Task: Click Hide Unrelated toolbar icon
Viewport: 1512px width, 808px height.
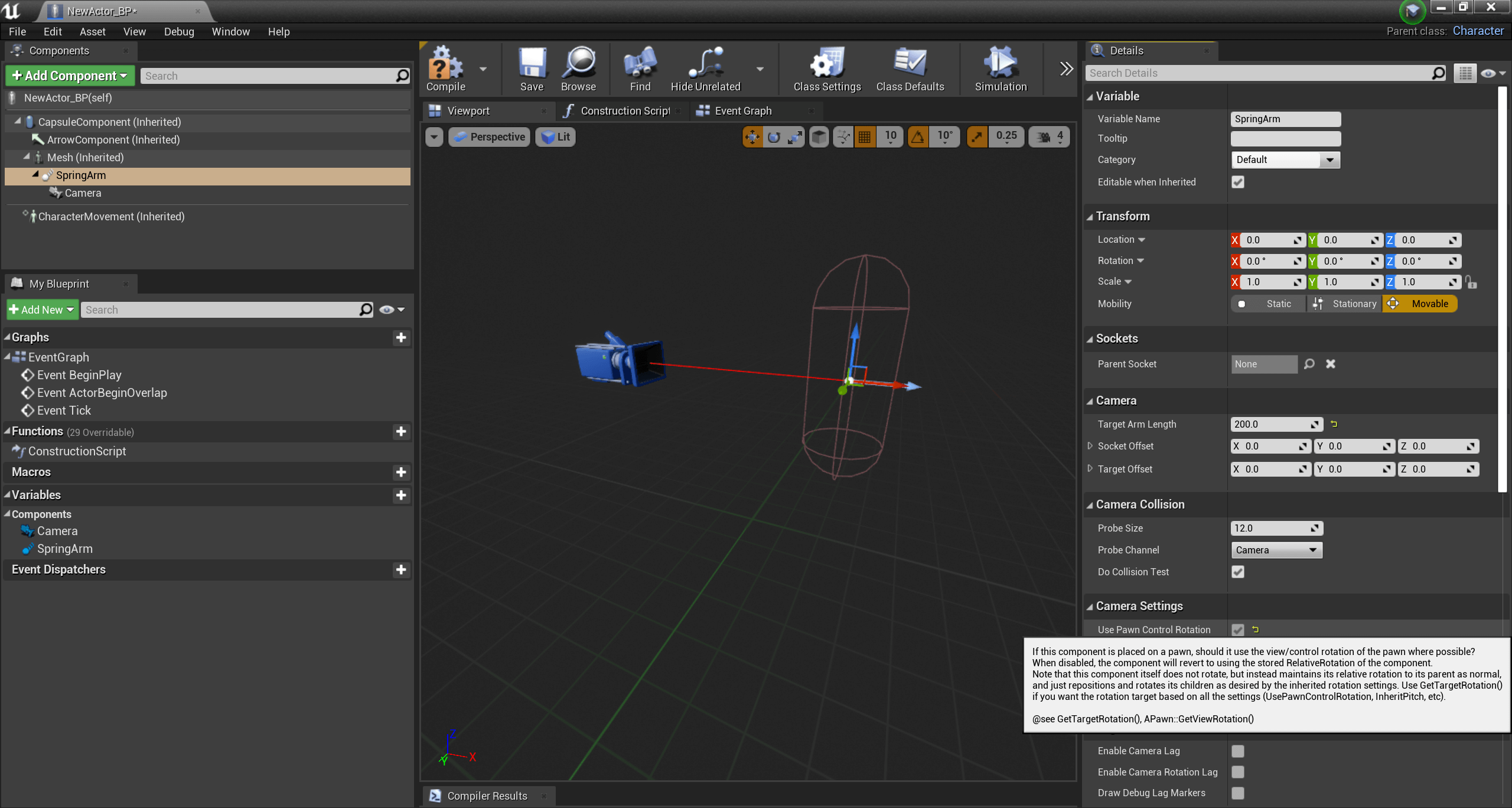Action: (705, 69)
